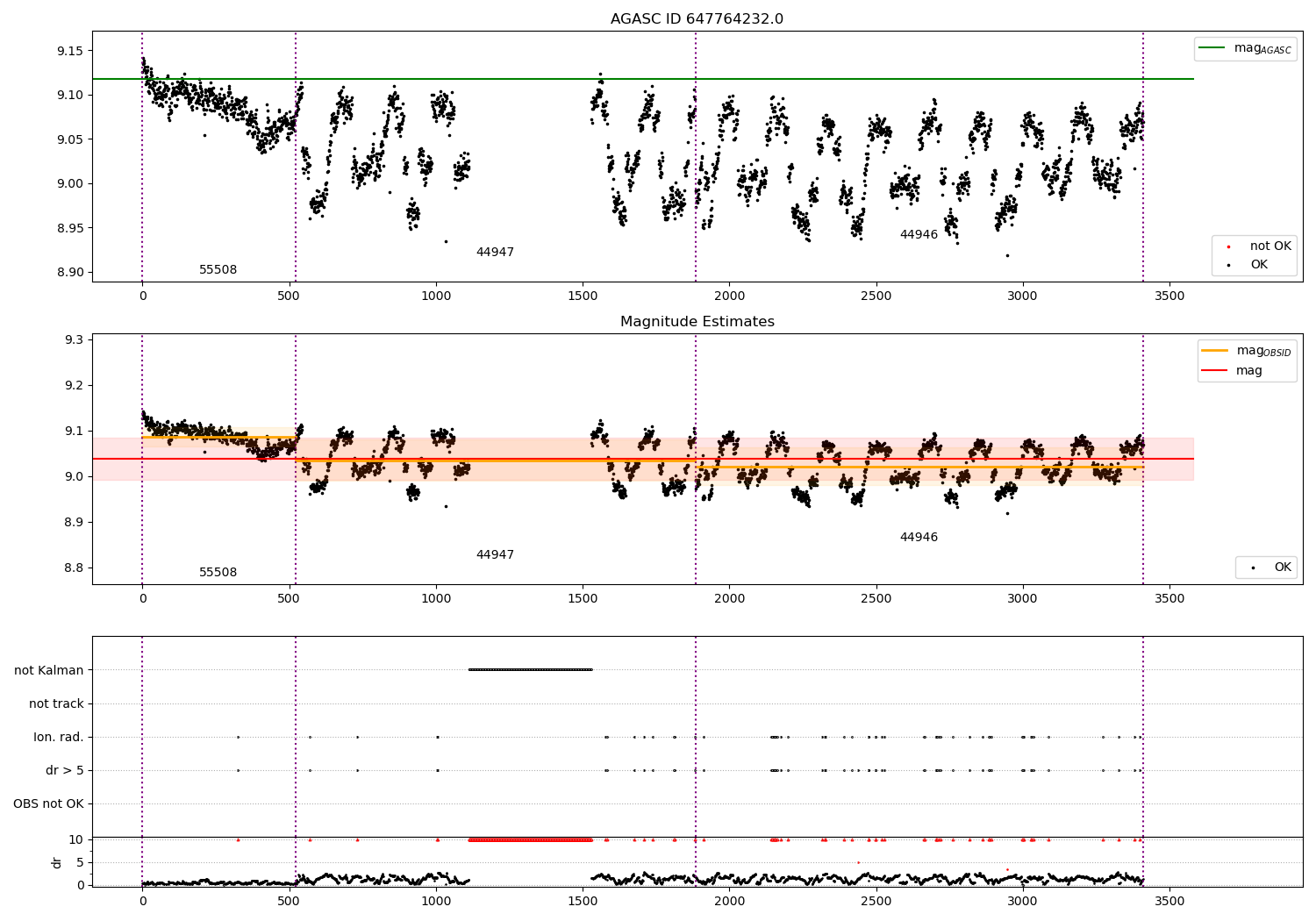Image resolution: width=1316 pixels, height=921 pixels.
Task: Click the 9.1 y-tick in Magnitude Estimates plot
Action: point(73,431)
